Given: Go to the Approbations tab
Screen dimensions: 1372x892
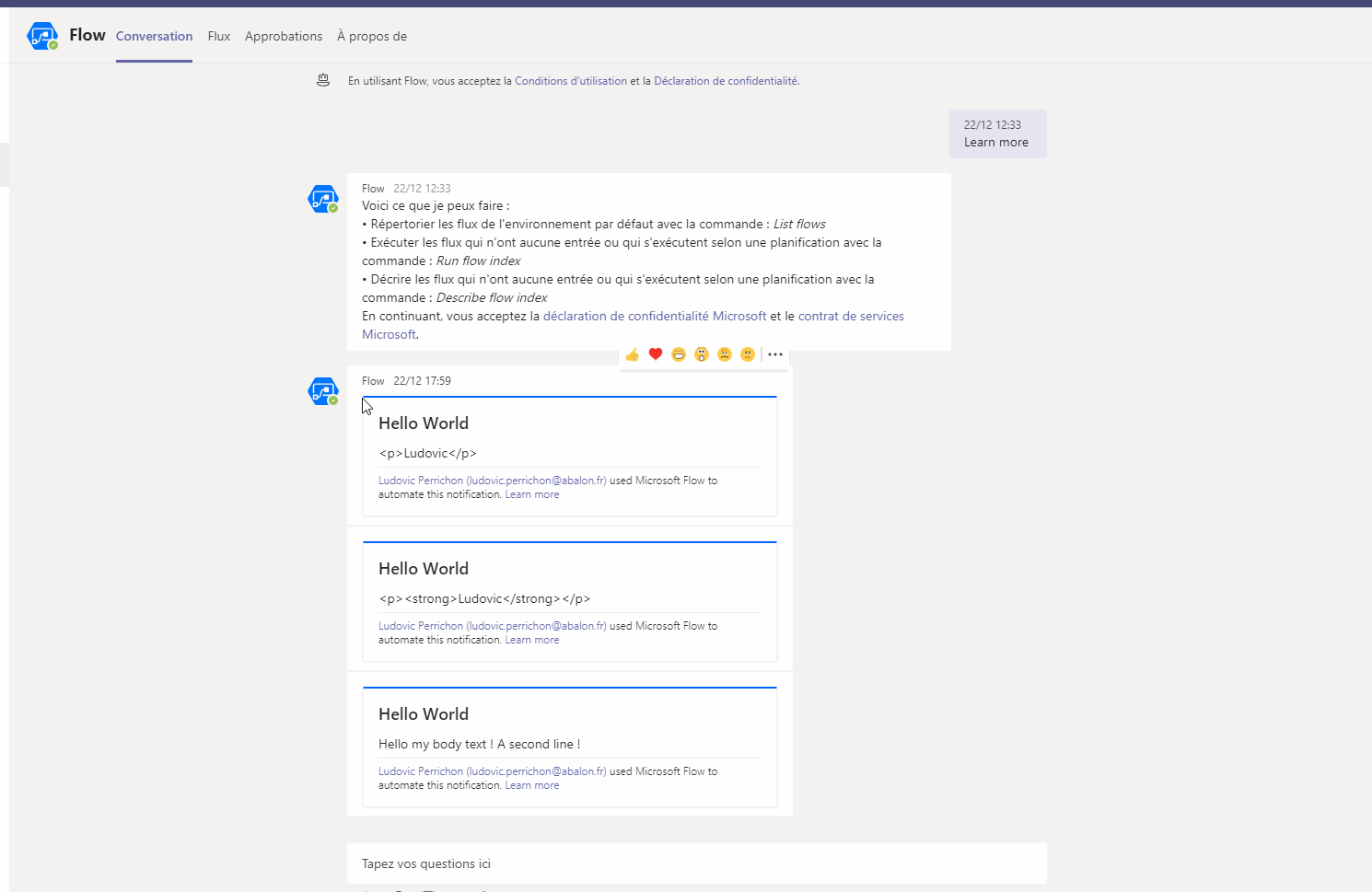Looking at the screenshot, I should [284, 36].
